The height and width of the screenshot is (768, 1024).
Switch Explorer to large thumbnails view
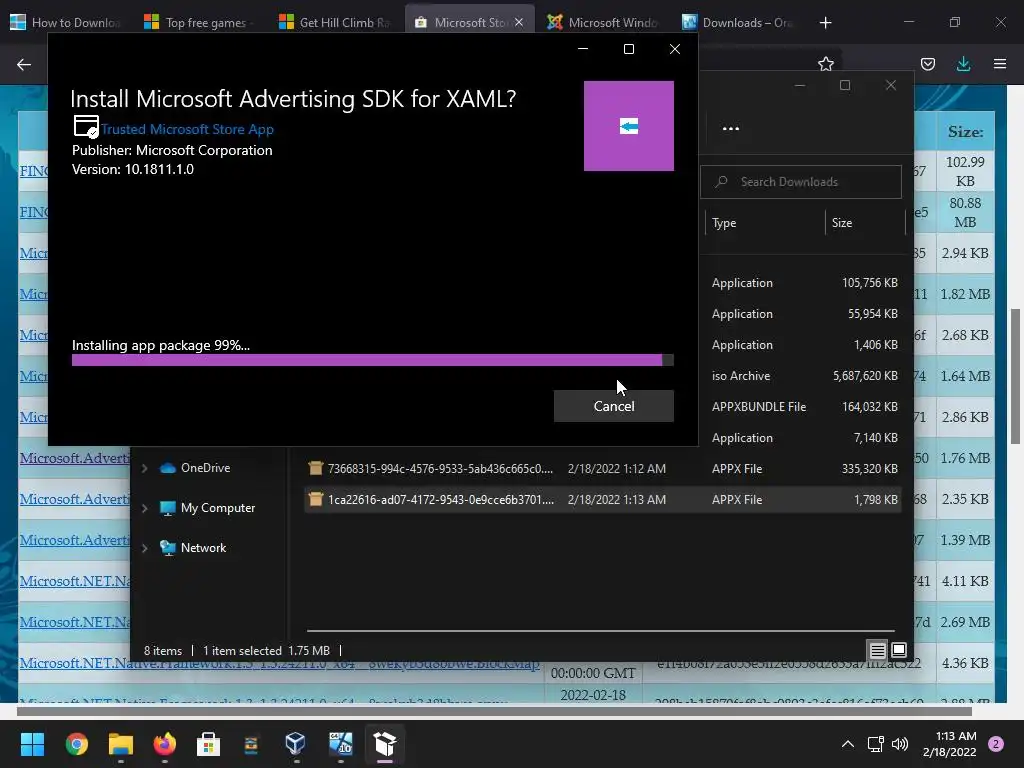[899, 650]
